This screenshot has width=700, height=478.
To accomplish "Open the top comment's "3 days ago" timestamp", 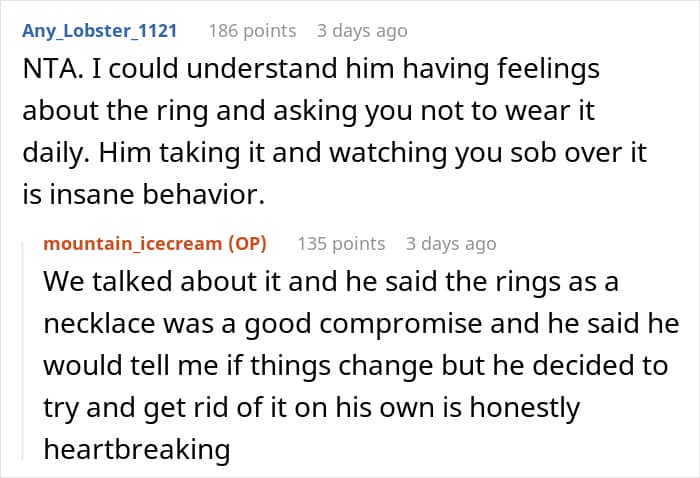I will pyautogui.click(x=362, y=31).
